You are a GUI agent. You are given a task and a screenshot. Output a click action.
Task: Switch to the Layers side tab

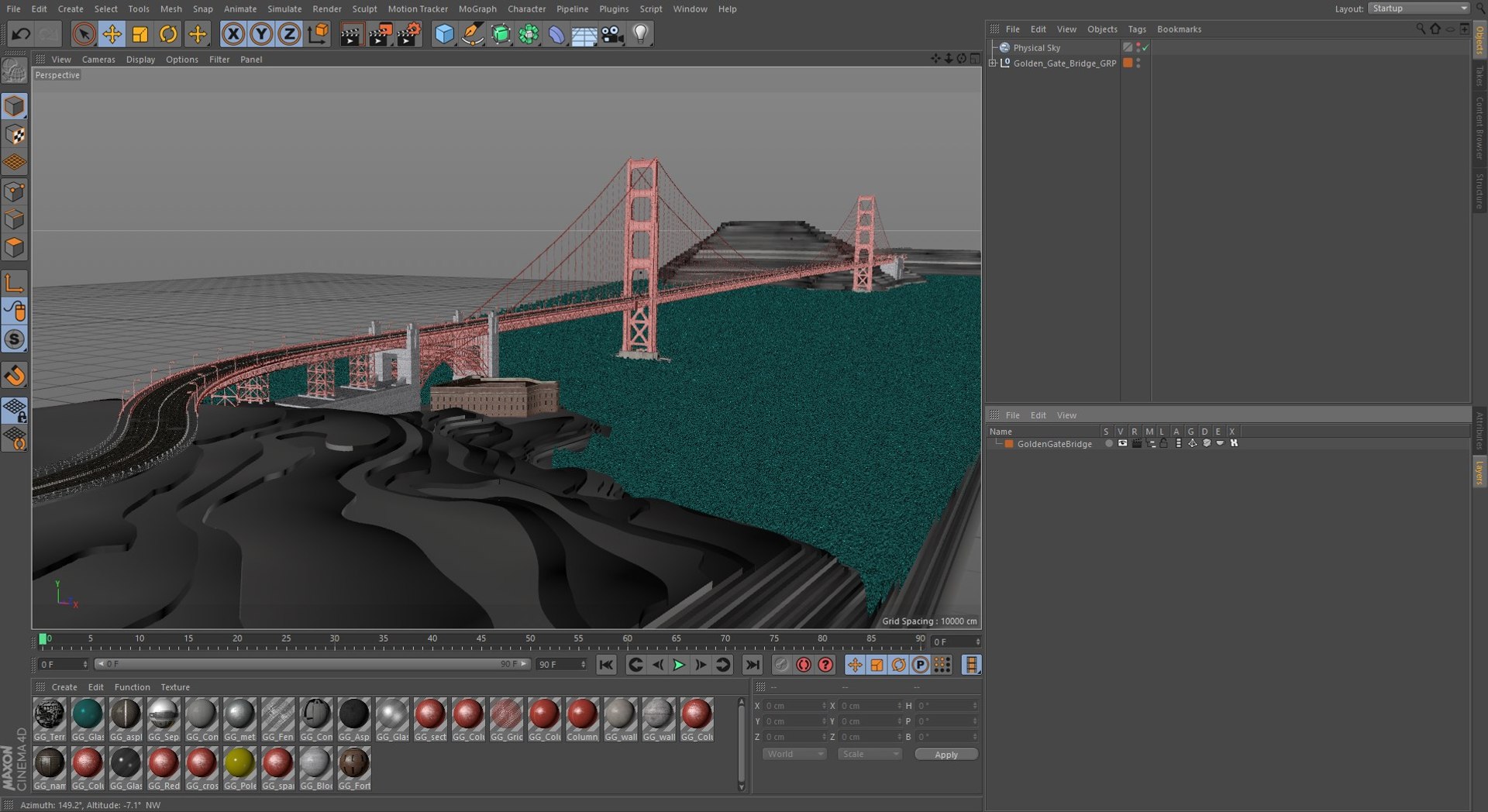1479,472
